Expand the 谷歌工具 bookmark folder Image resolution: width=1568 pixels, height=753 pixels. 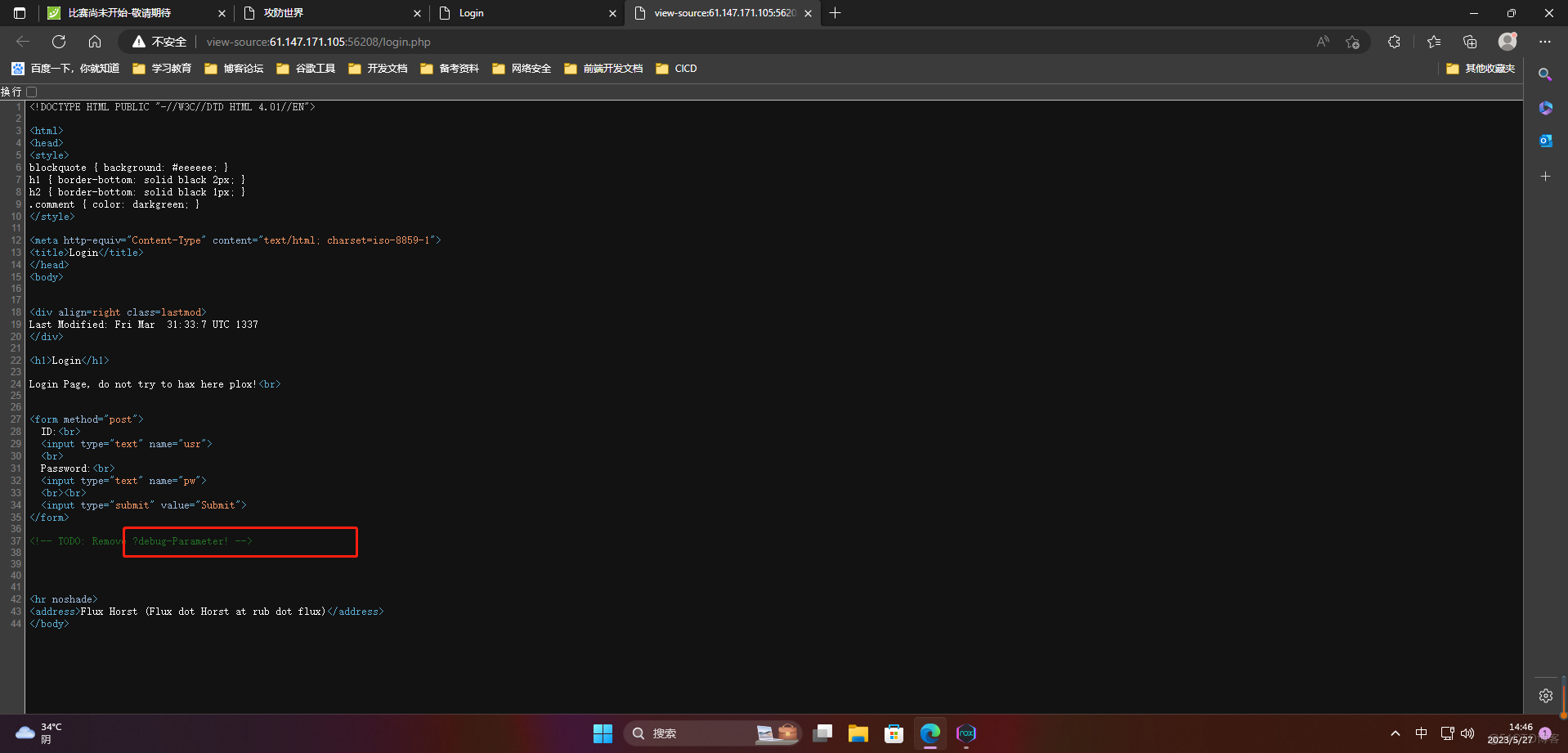coord(306,69)
